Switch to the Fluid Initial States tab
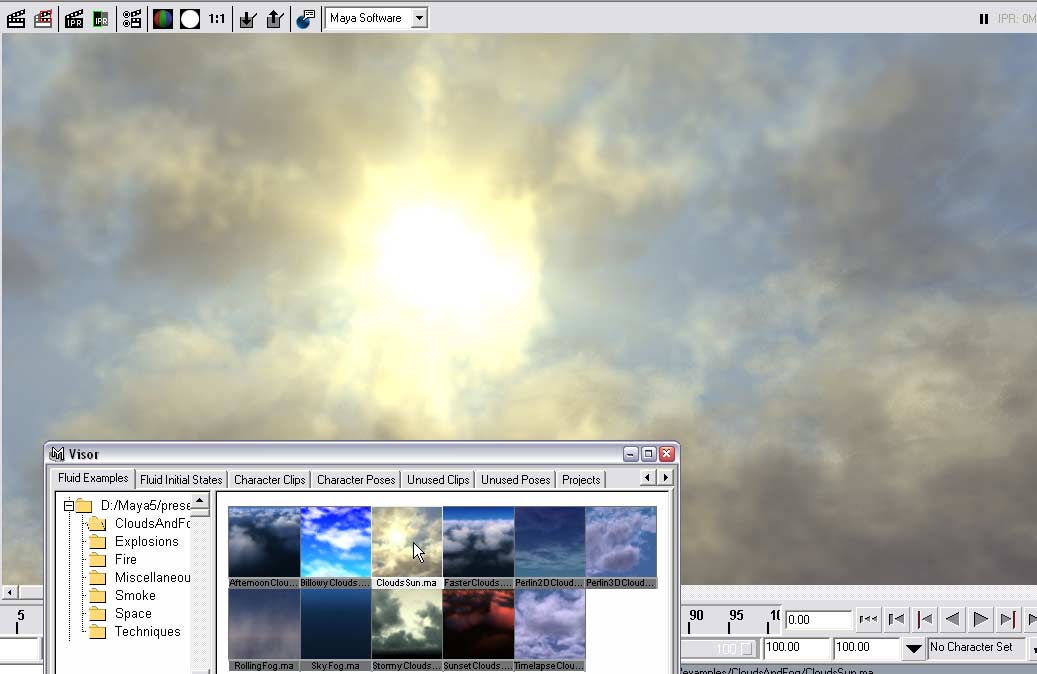Image resolution: width=1037 pixels, height=674 pixels. click(x=181, y=480)
